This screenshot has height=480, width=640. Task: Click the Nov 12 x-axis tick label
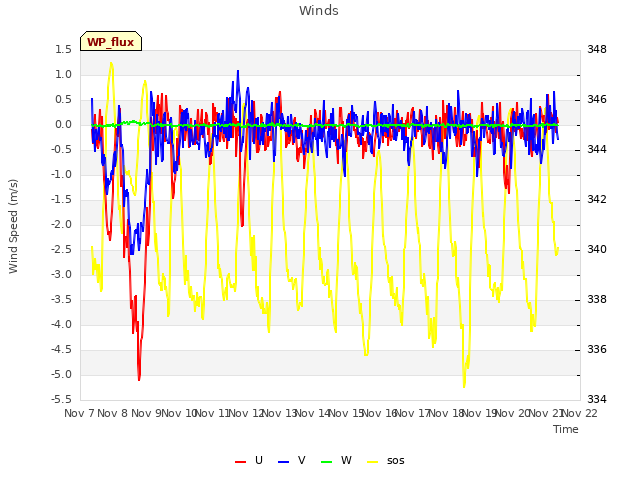coord(246,413)
